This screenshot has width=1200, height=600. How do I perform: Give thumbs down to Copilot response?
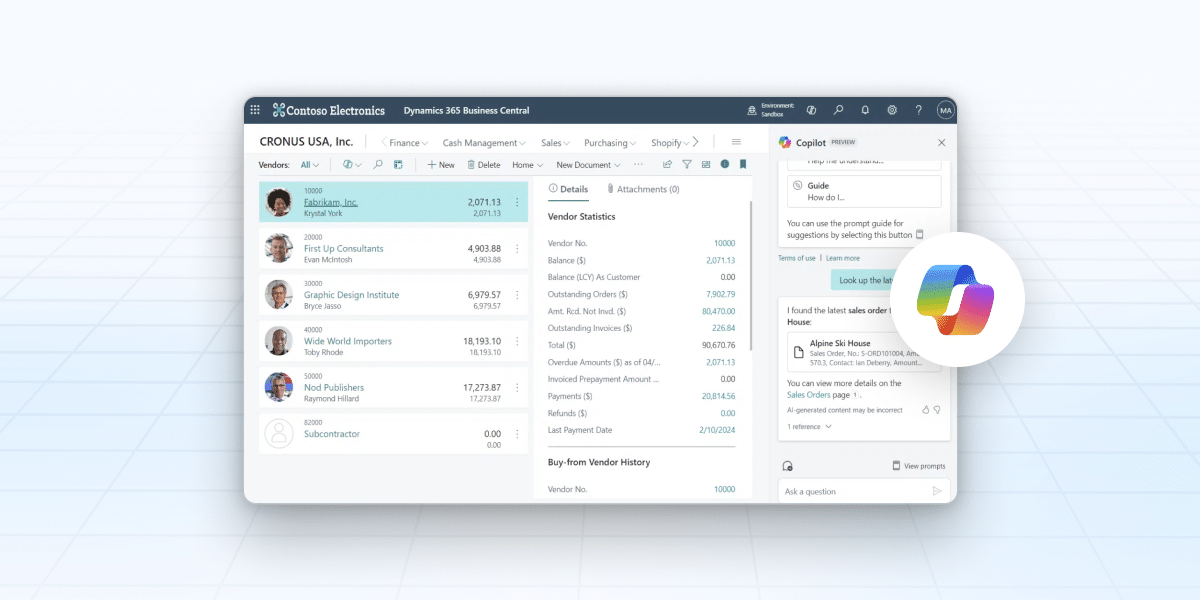(x=937, y=410)
